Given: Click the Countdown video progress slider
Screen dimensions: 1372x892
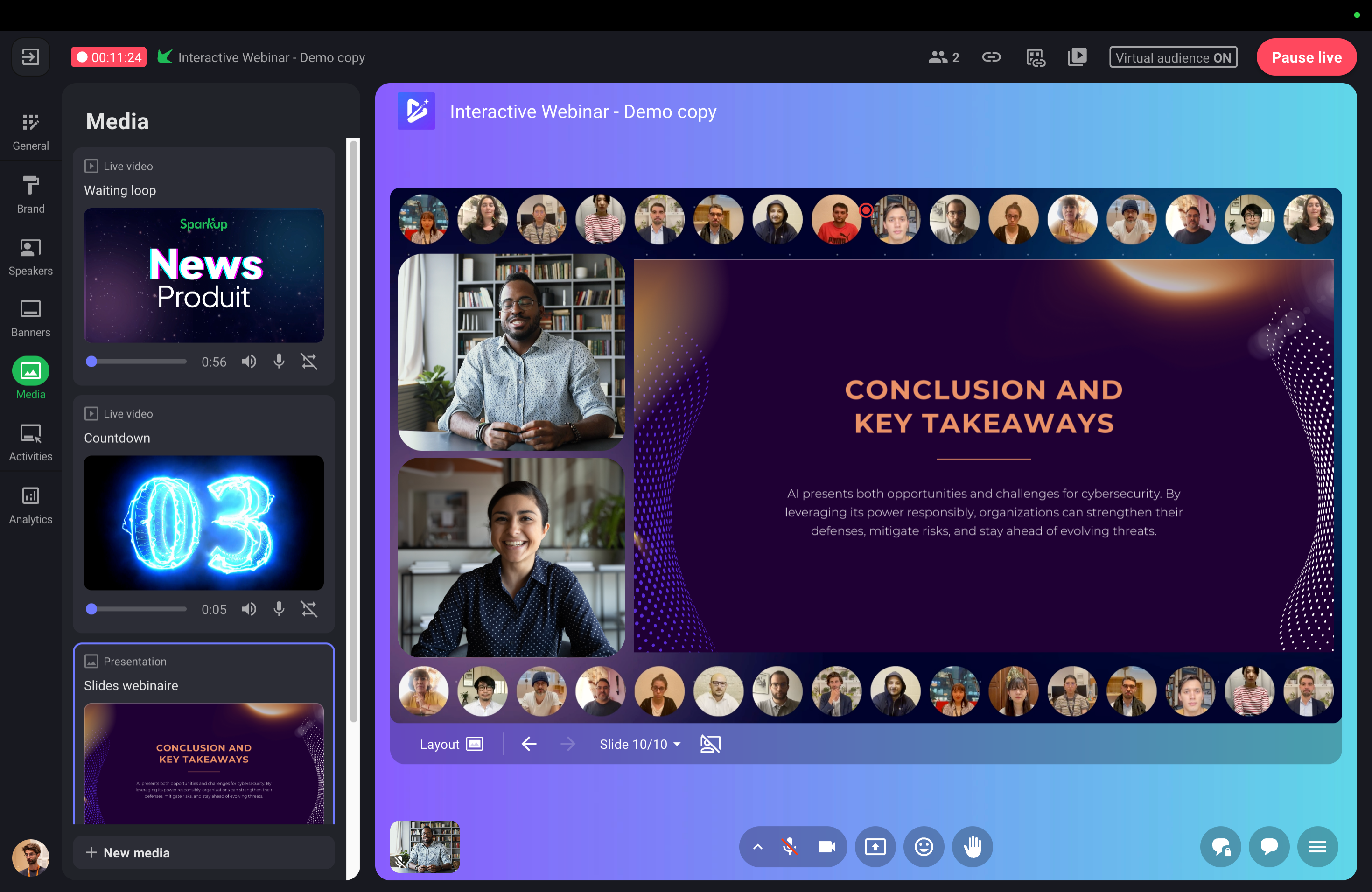Looking at the screenshot, I should (137, 609).
